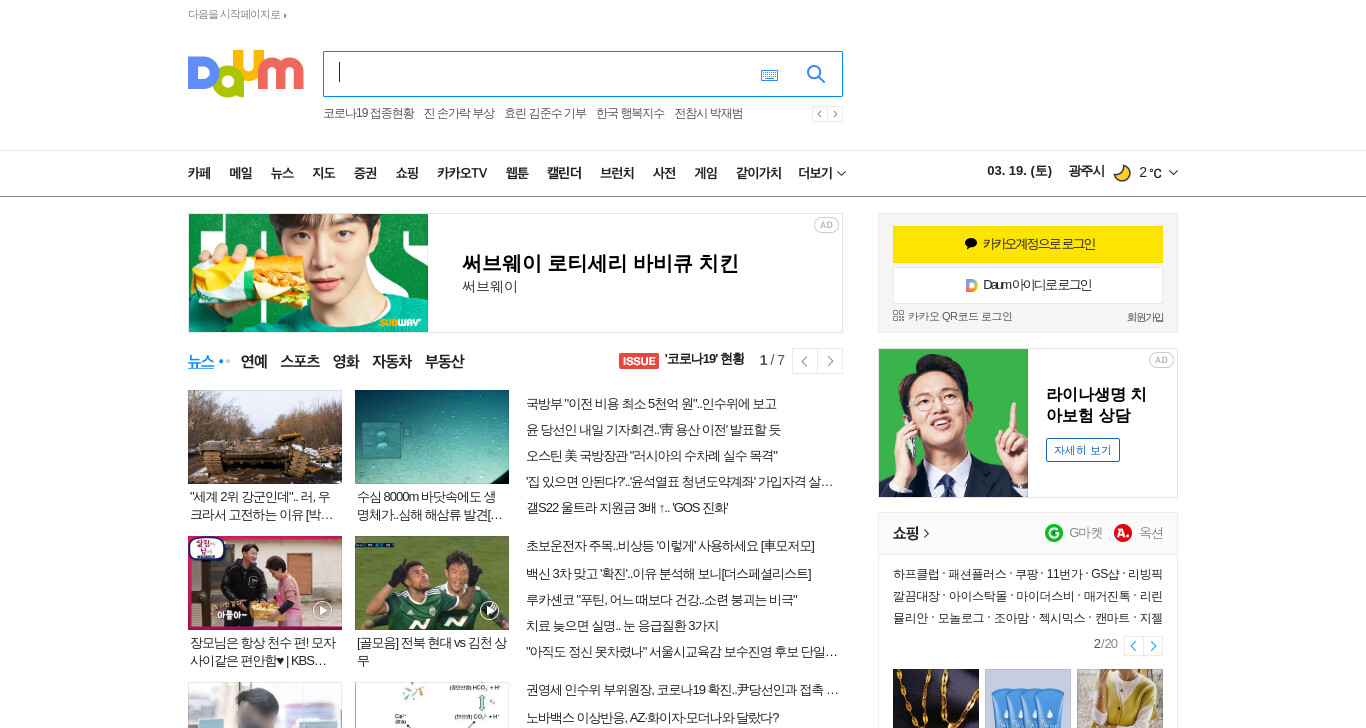Open 같이가치 in the navigation bar
This screenshot has width=1366, height=728.
(759, 173)
